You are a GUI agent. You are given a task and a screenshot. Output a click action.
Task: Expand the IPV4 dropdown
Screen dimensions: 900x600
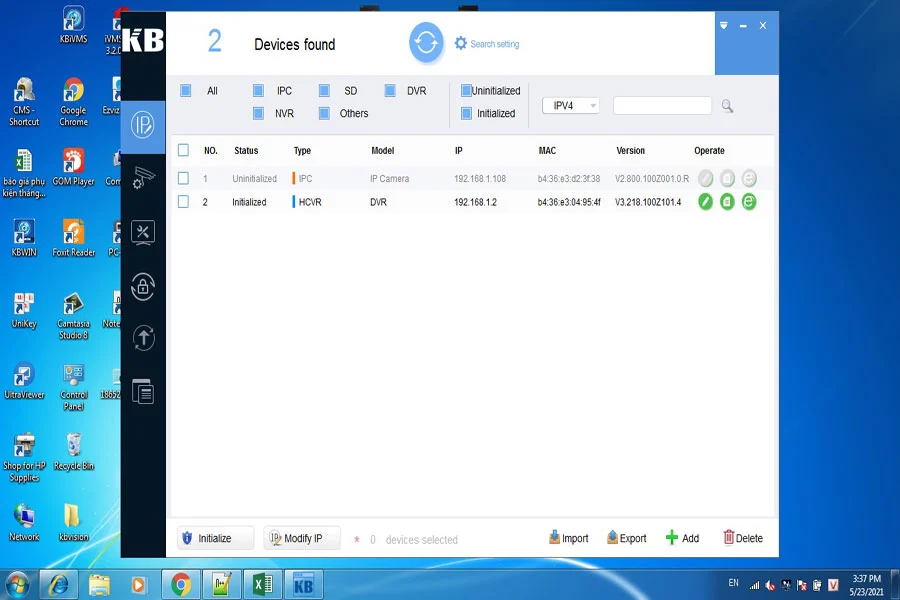pyautogui.click(x=571, y=106)
